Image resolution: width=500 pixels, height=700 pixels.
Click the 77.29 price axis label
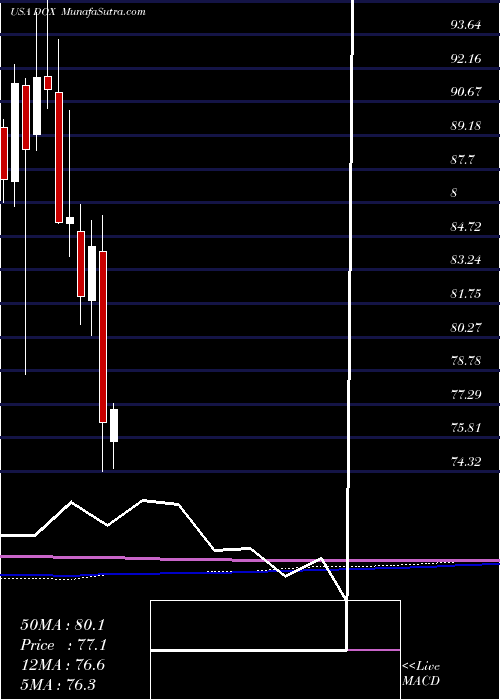(466, 394)
